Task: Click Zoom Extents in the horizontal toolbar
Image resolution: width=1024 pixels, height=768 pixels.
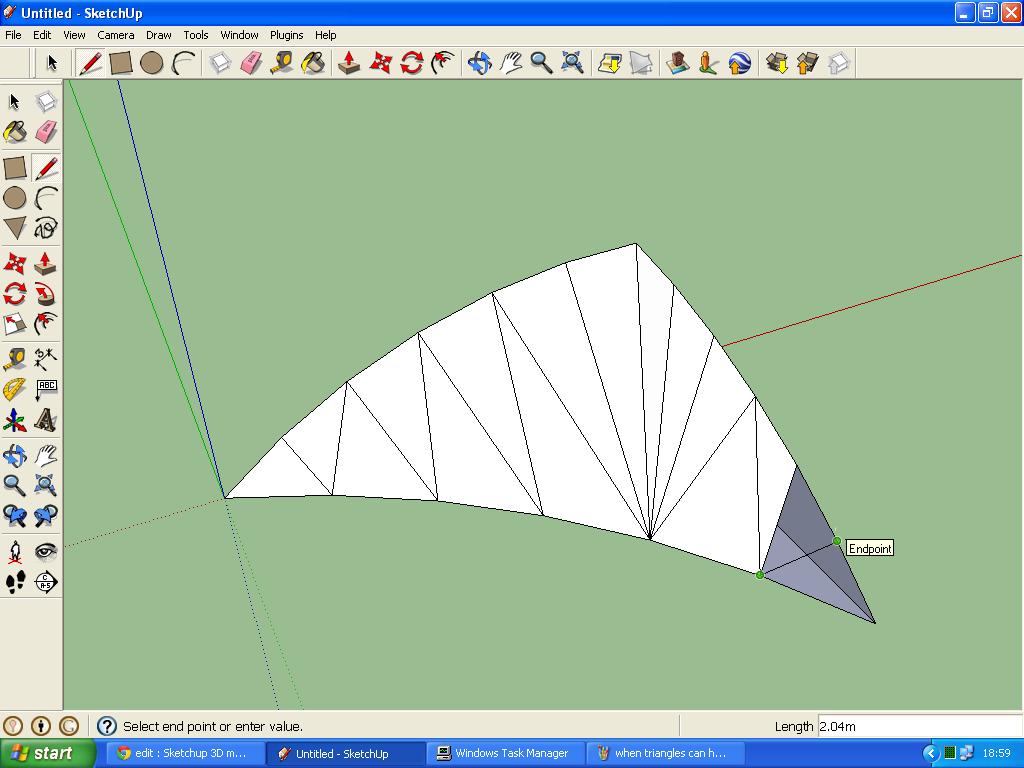Action: [x=572, y=63]
